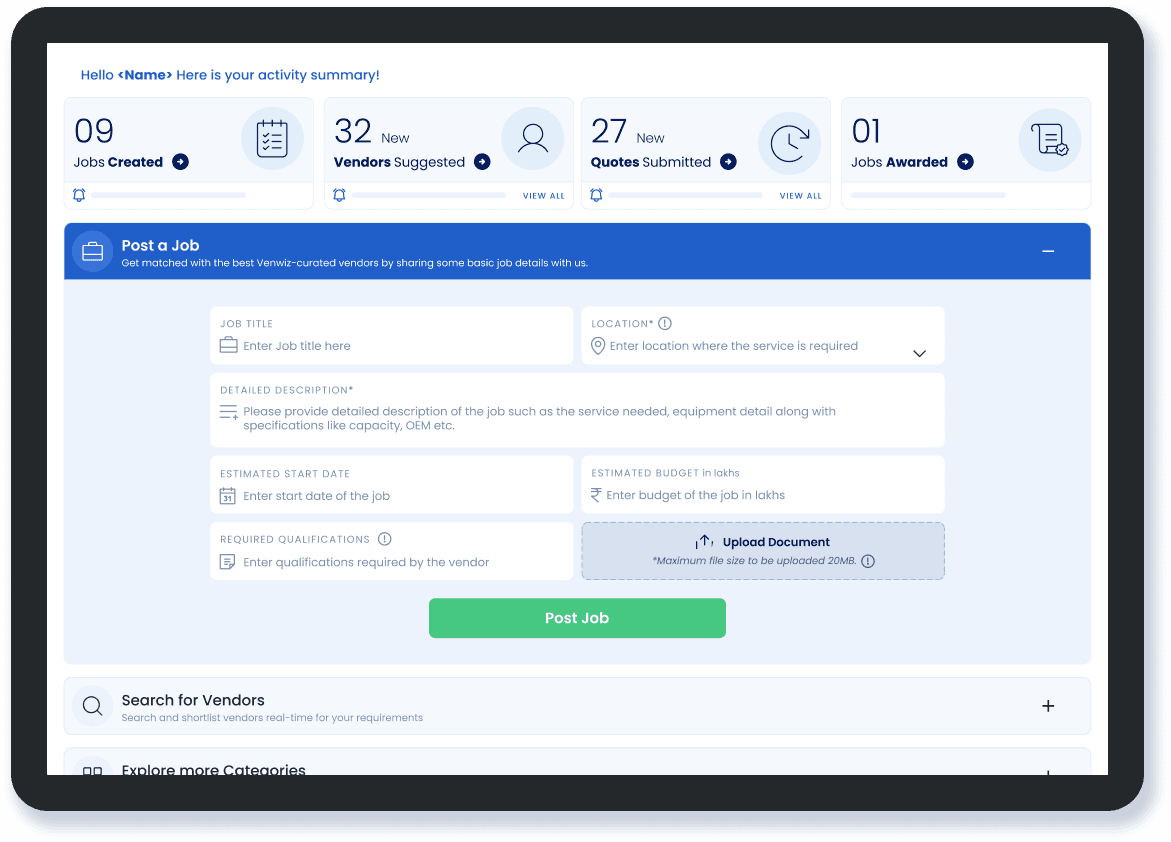
Task: Expand the Search for Vendors section
Action: pos(1048,706)
